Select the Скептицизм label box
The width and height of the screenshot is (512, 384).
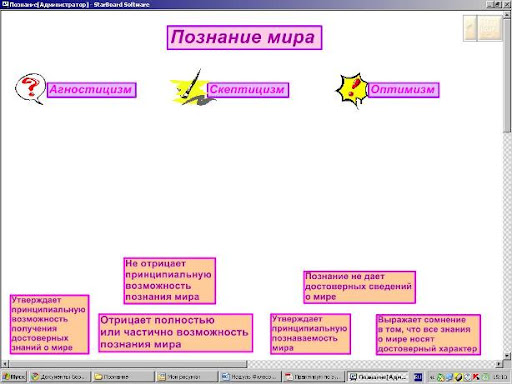pyautogui.click(x=248, y=90)
